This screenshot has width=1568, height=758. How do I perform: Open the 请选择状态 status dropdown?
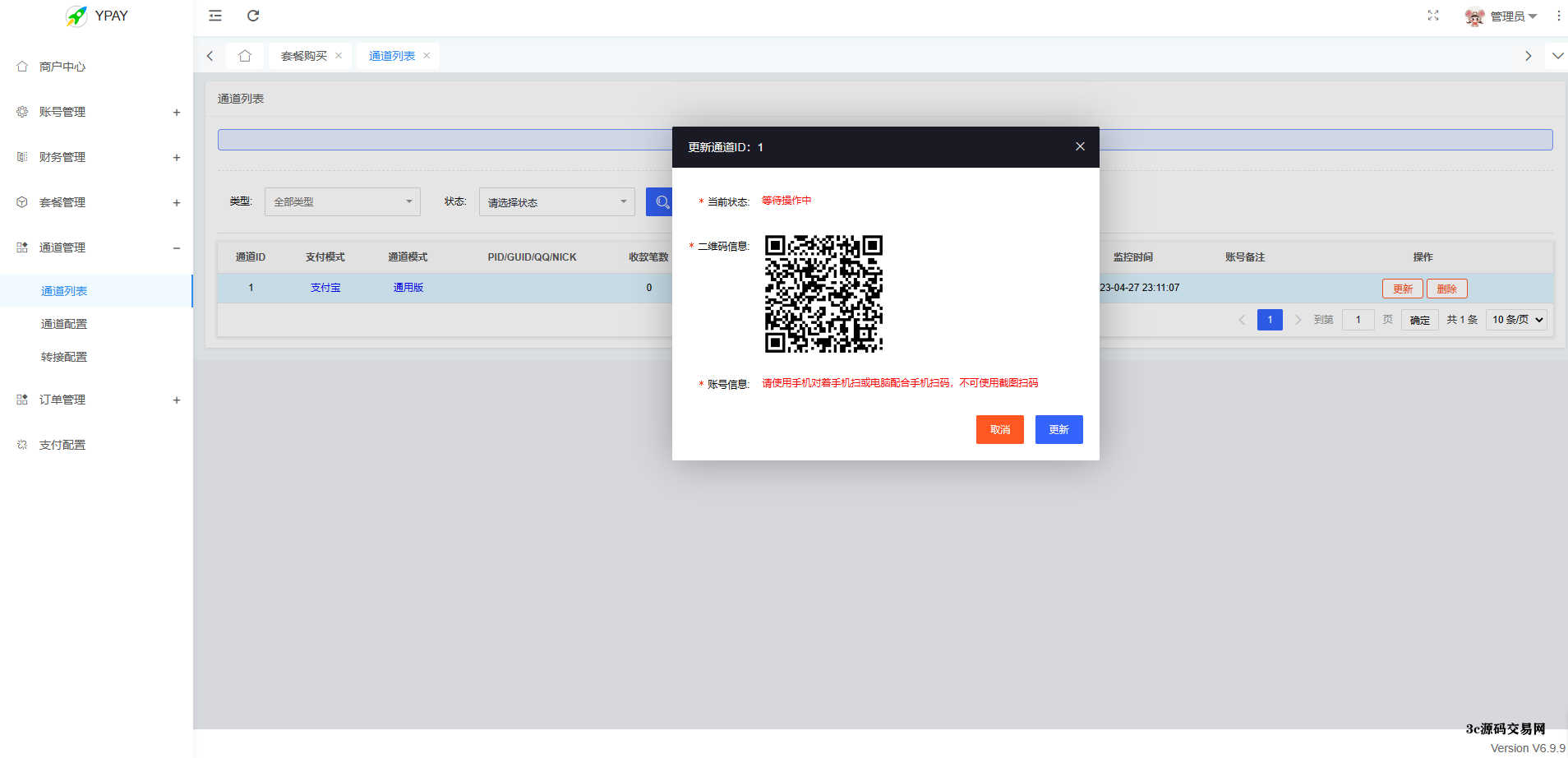coord(557,202)
